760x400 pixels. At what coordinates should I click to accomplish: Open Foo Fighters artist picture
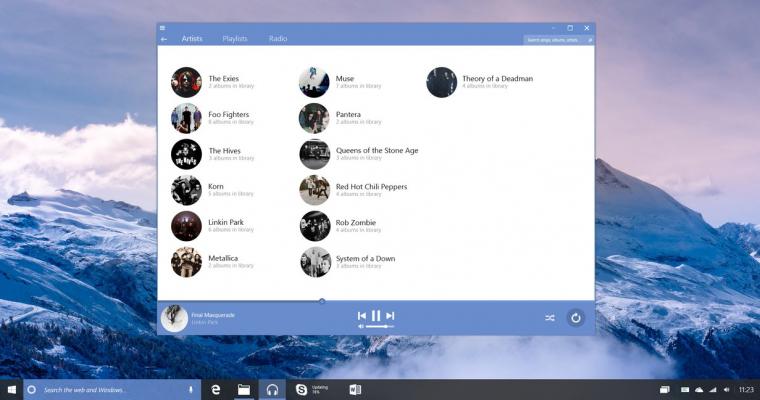(186, 118)
